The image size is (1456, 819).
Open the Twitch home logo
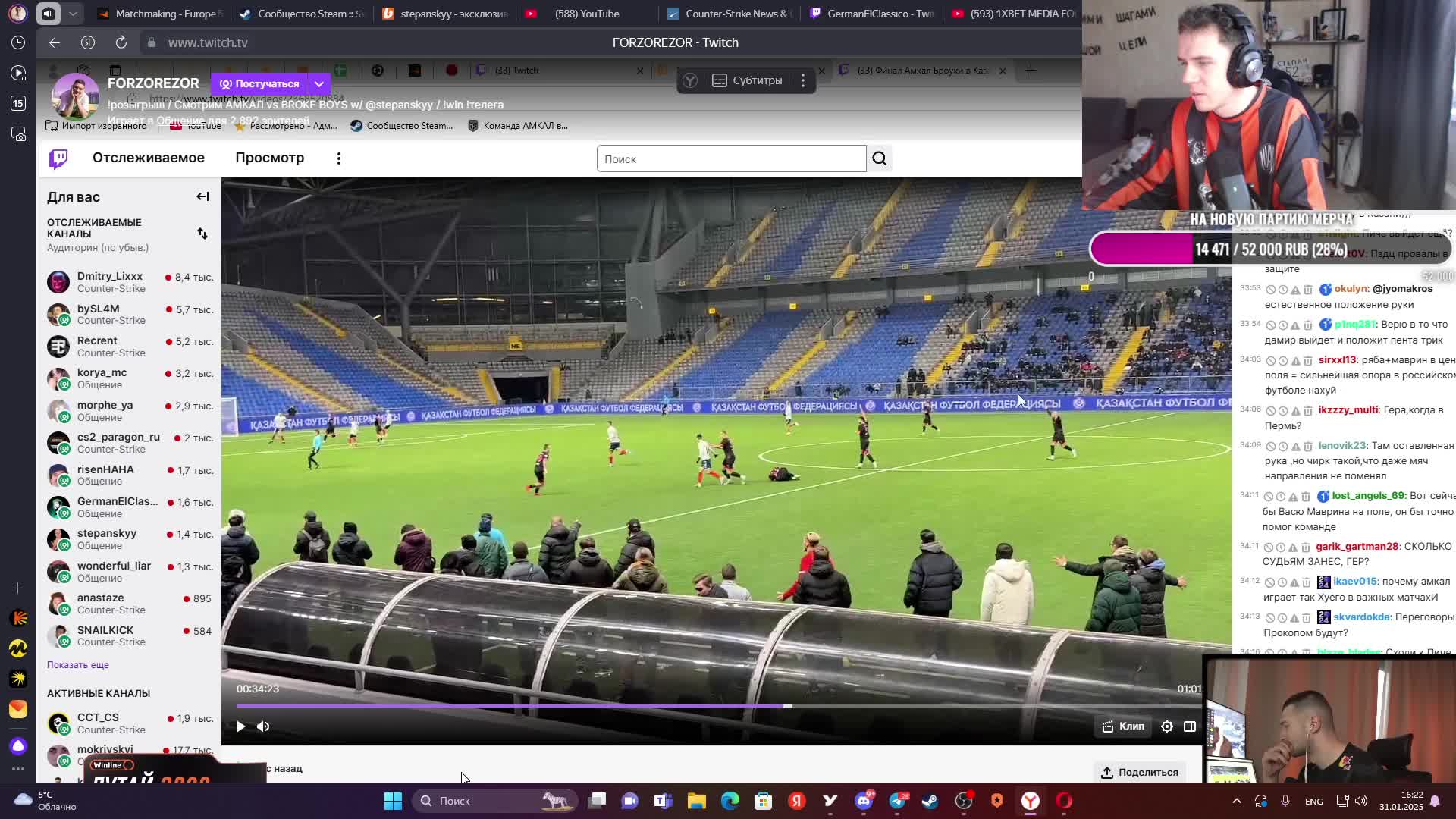click(58, 158)
